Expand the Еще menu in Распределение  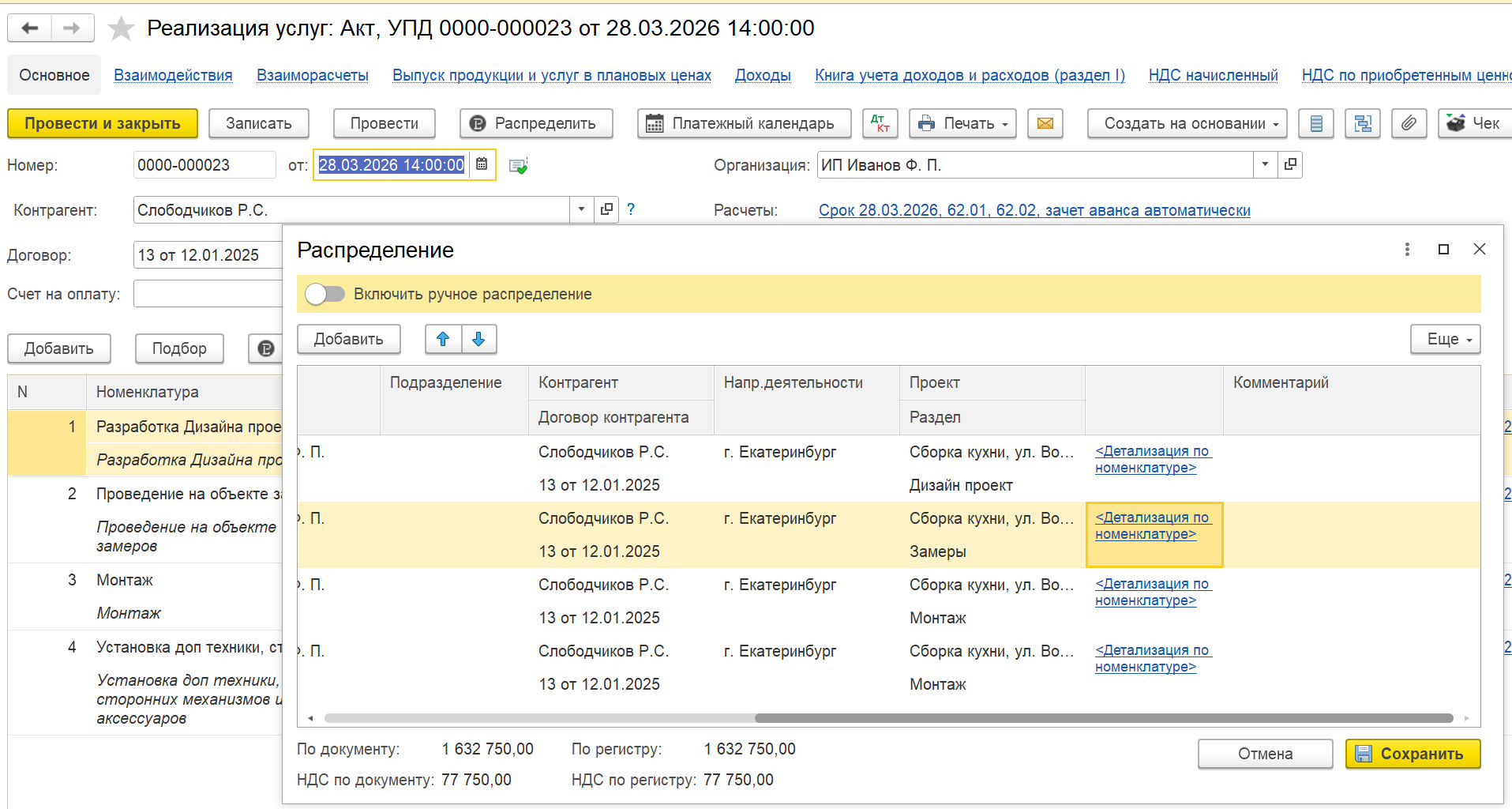point(1445,339)
